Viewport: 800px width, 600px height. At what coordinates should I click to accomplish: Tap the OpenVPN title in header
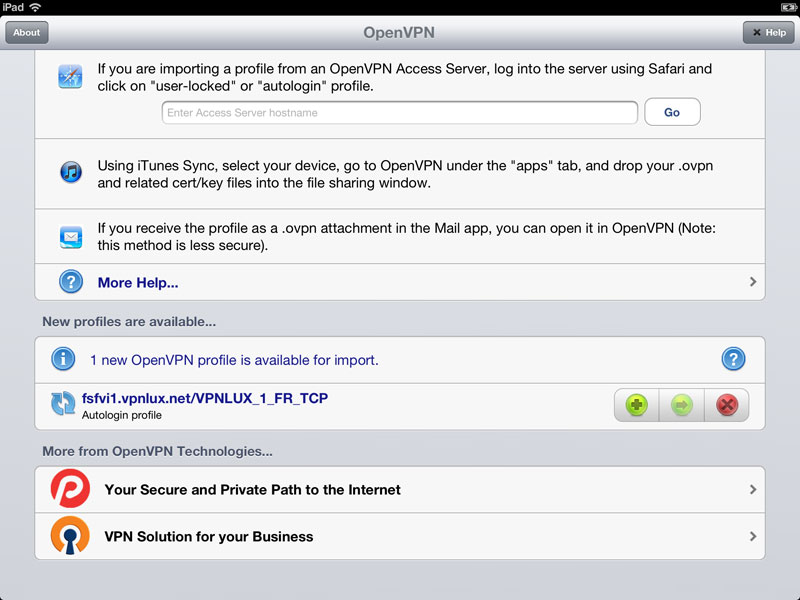[399, 33]
